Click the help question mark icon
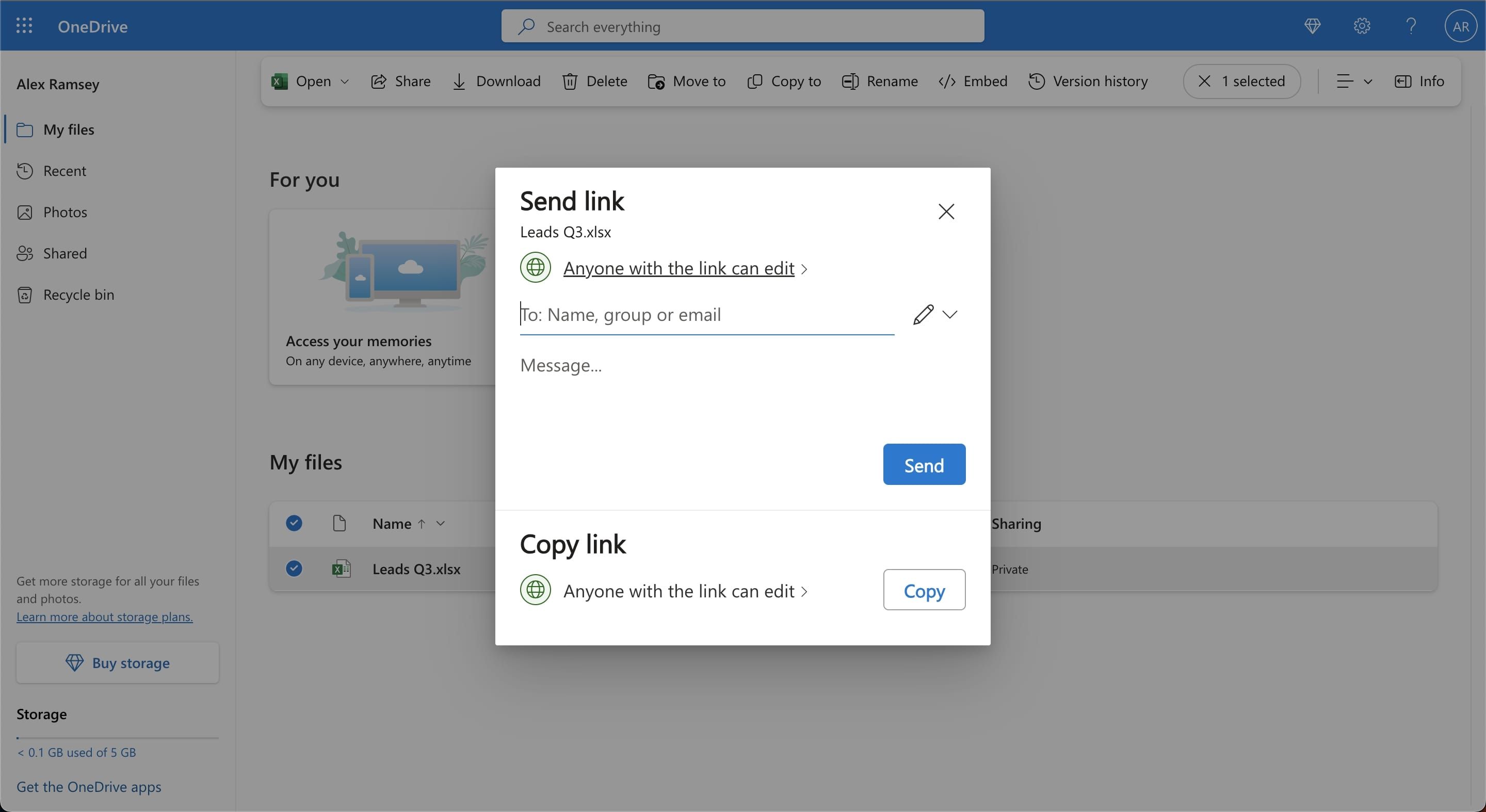The image size is (1486, 812). (x=1411, y=26)
